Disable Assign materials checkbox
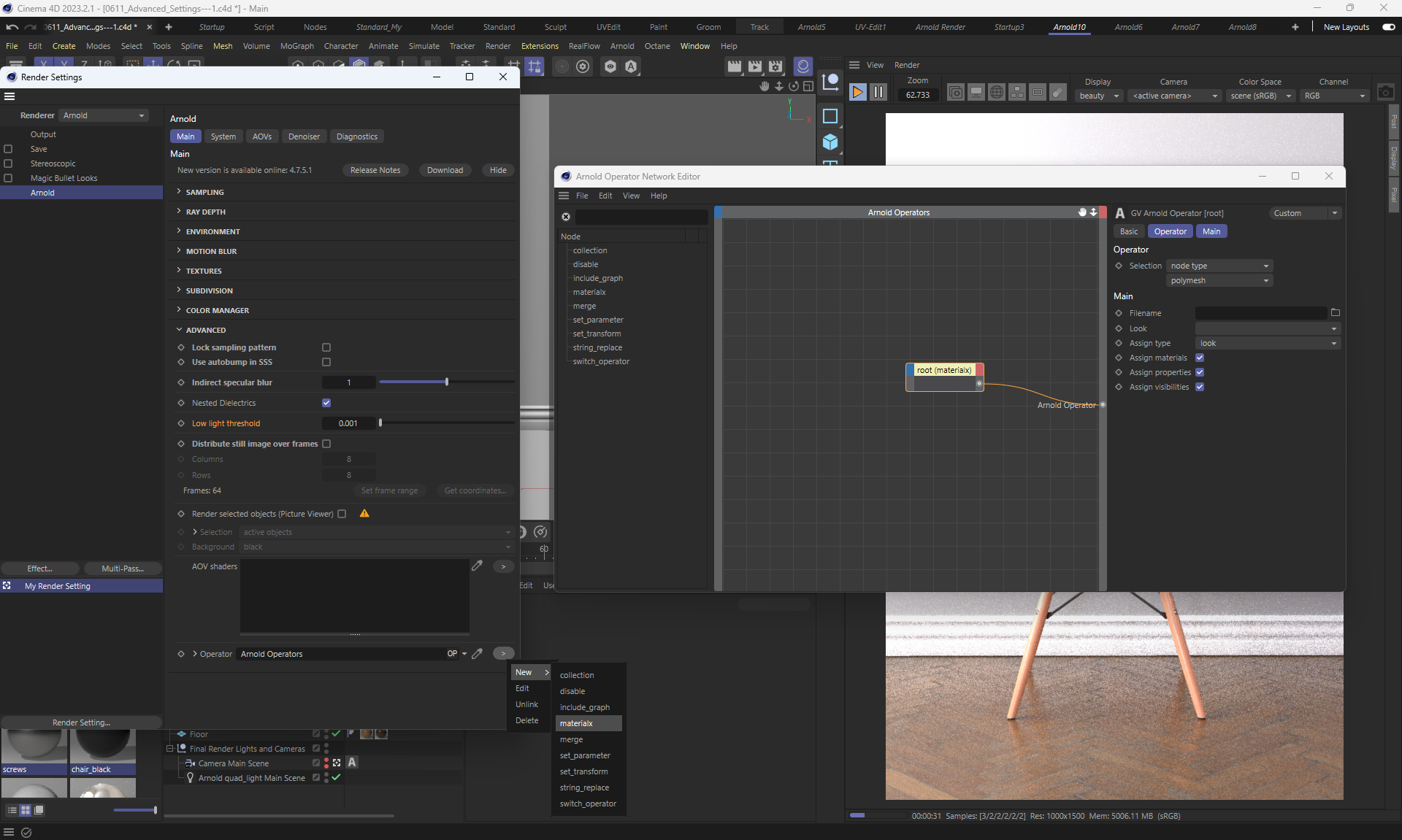The height and width of the screenshot is (840, 1402). pyautogui.click(x=1200, y=358)
